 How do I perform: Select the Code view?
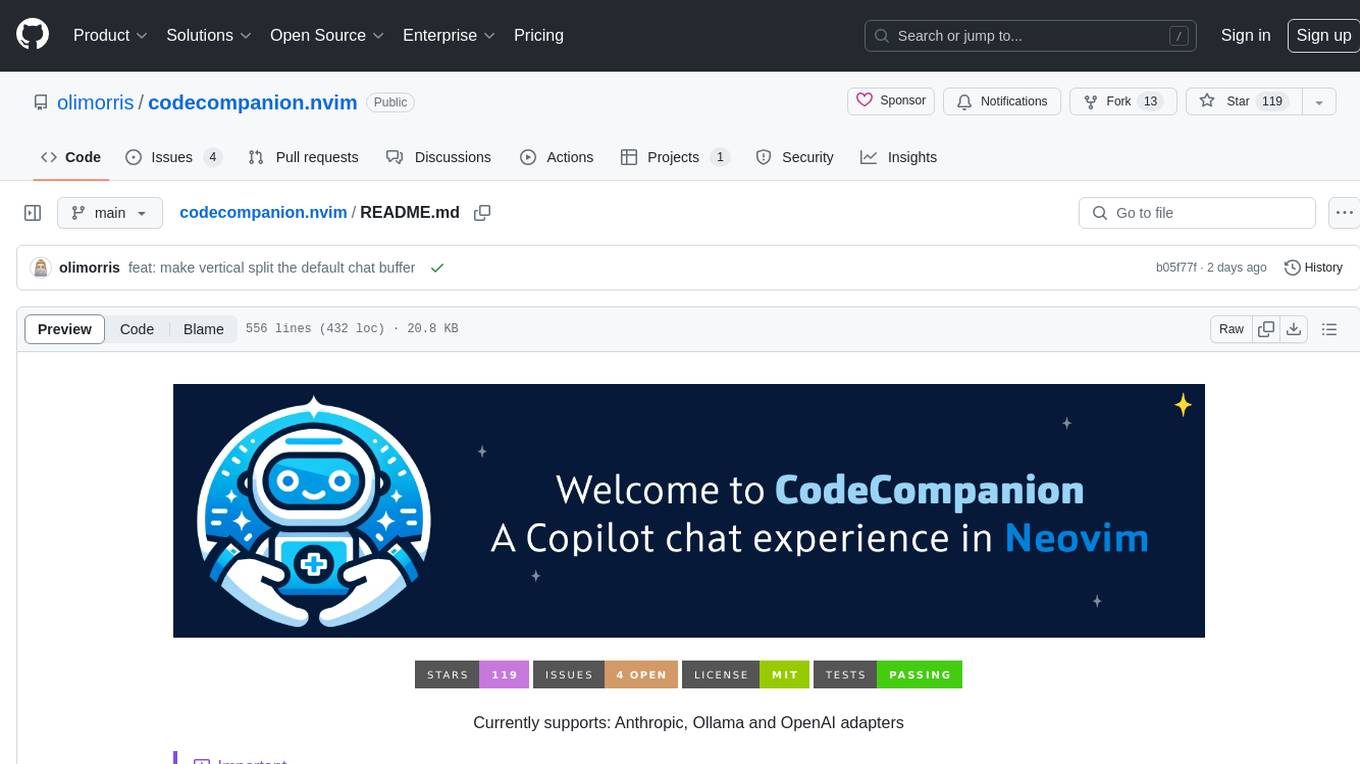click(x=137, y=329)
